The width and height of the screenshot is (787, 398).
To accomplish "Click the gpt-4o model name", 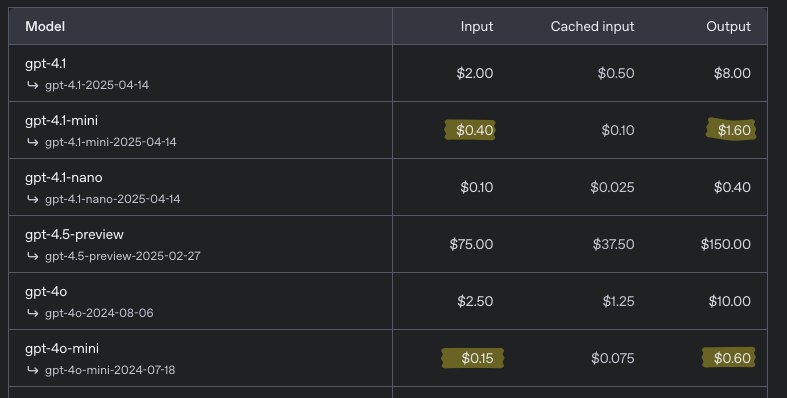I will click(x=46, y=292).
